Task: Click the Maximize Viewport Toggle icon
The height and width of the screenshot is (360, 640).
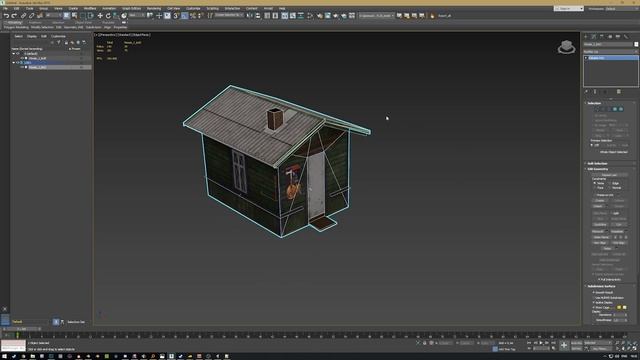Action: click(636, 349)
